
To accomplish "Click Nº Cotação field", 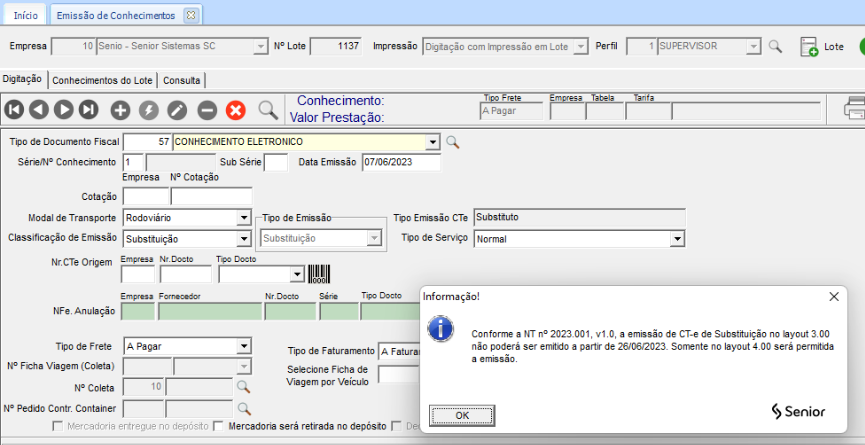I will (212, 196).
